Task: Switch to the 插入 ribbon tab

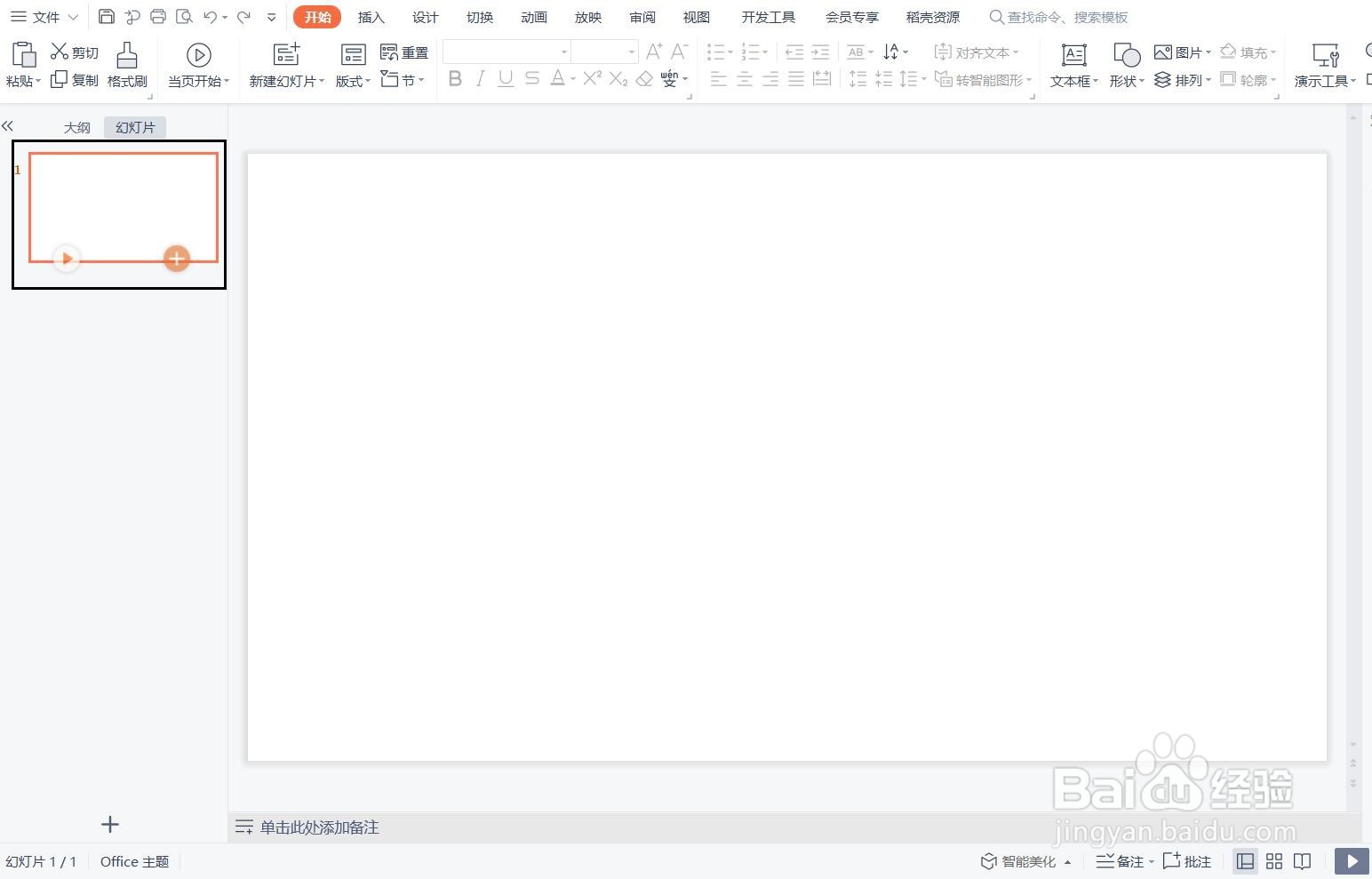Action: point(371,16)
